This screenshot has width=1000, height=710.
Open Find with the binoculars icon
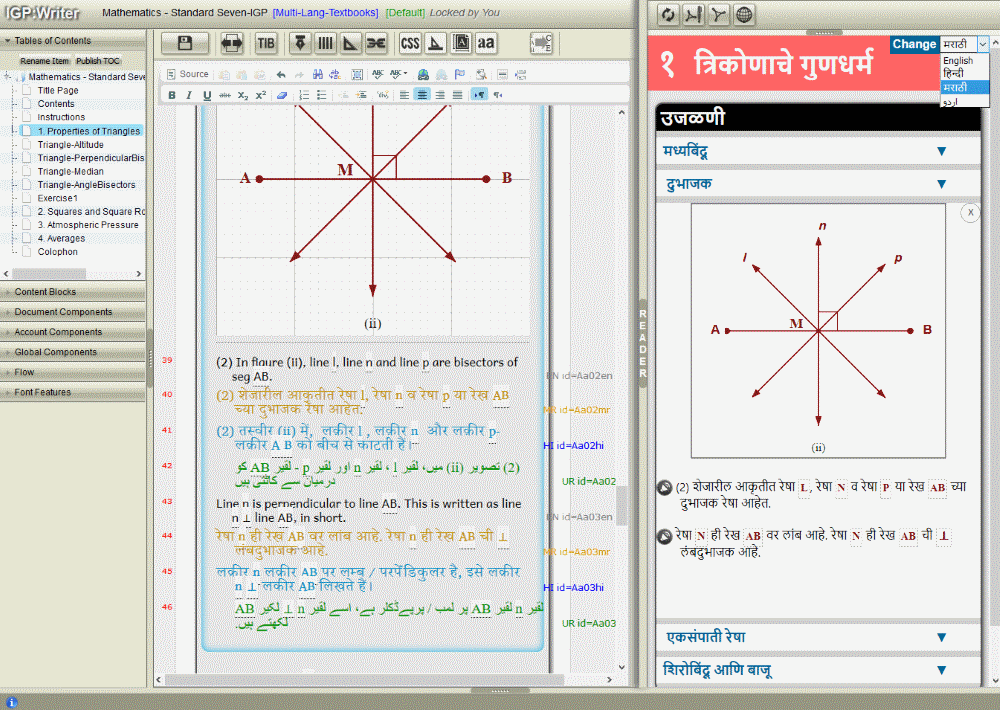tap(318, 75)
